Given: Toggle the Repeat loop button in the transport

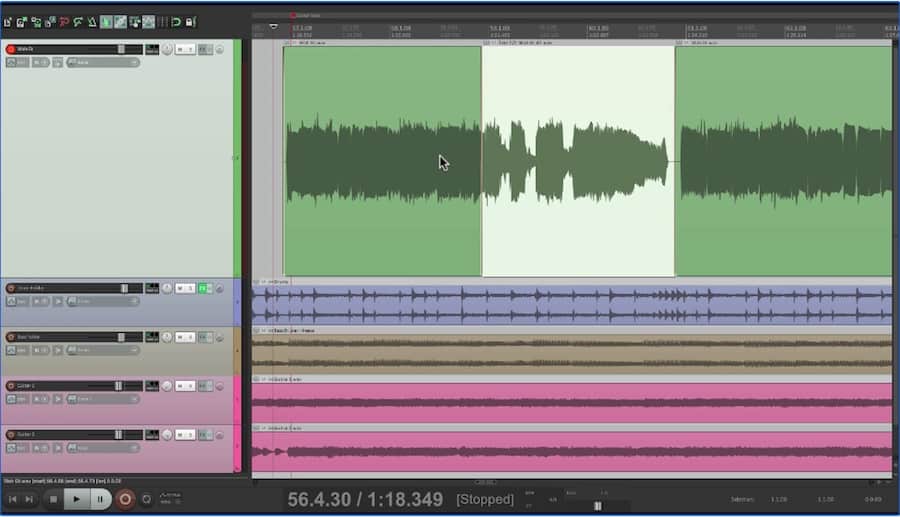Looking at the screenshot, I should point(146,499).
